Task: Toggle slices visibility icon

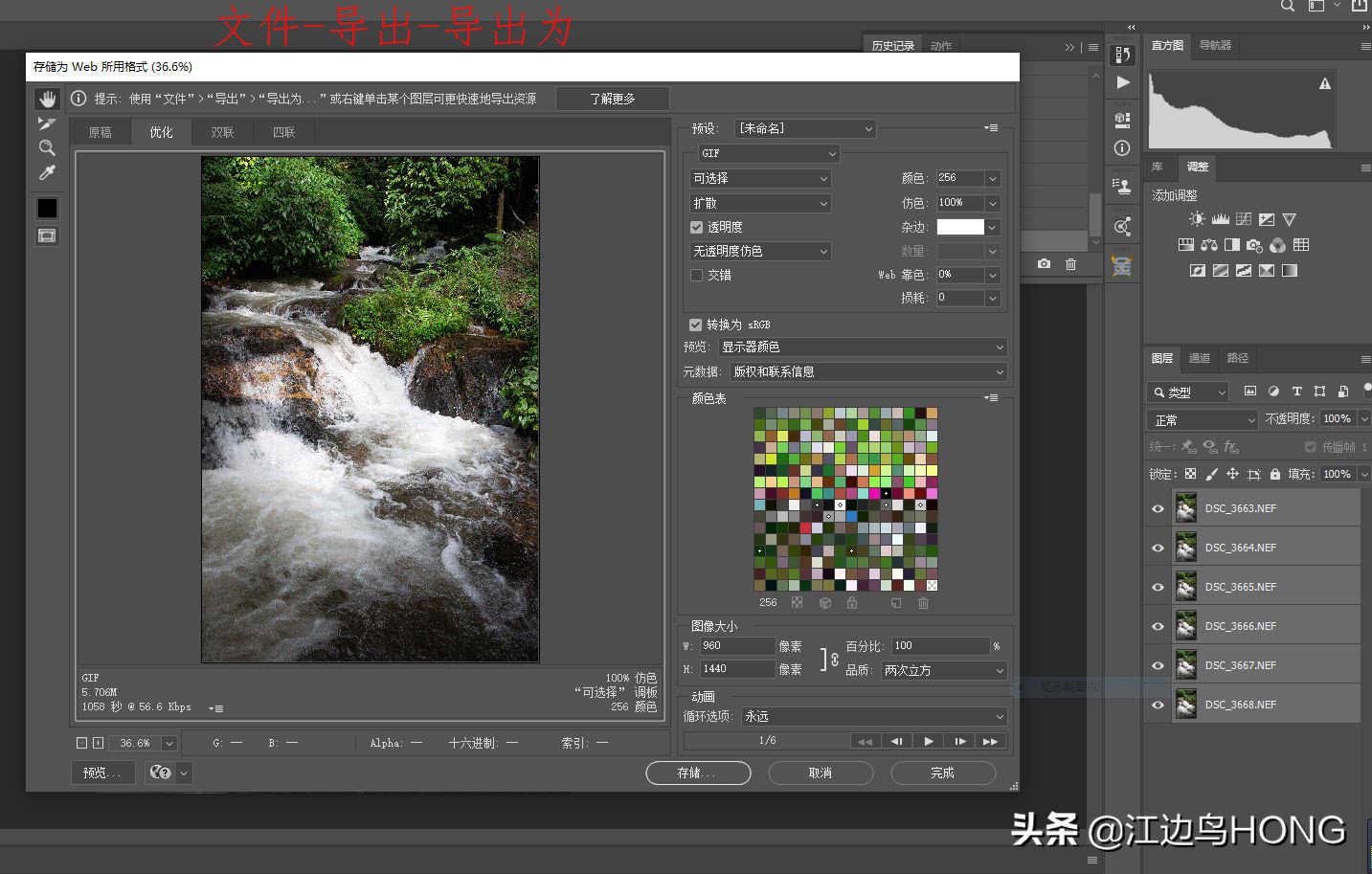Action: point(47,235)
